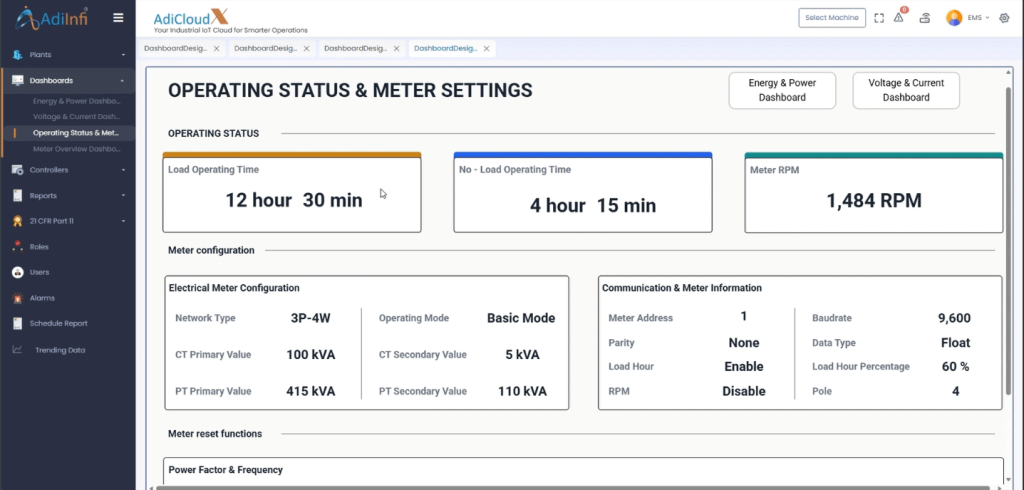The width and height of the screenshot is (1024, 490).
Task: Click the "12 hour 30 min" value
Action: (x=294, y=200)
